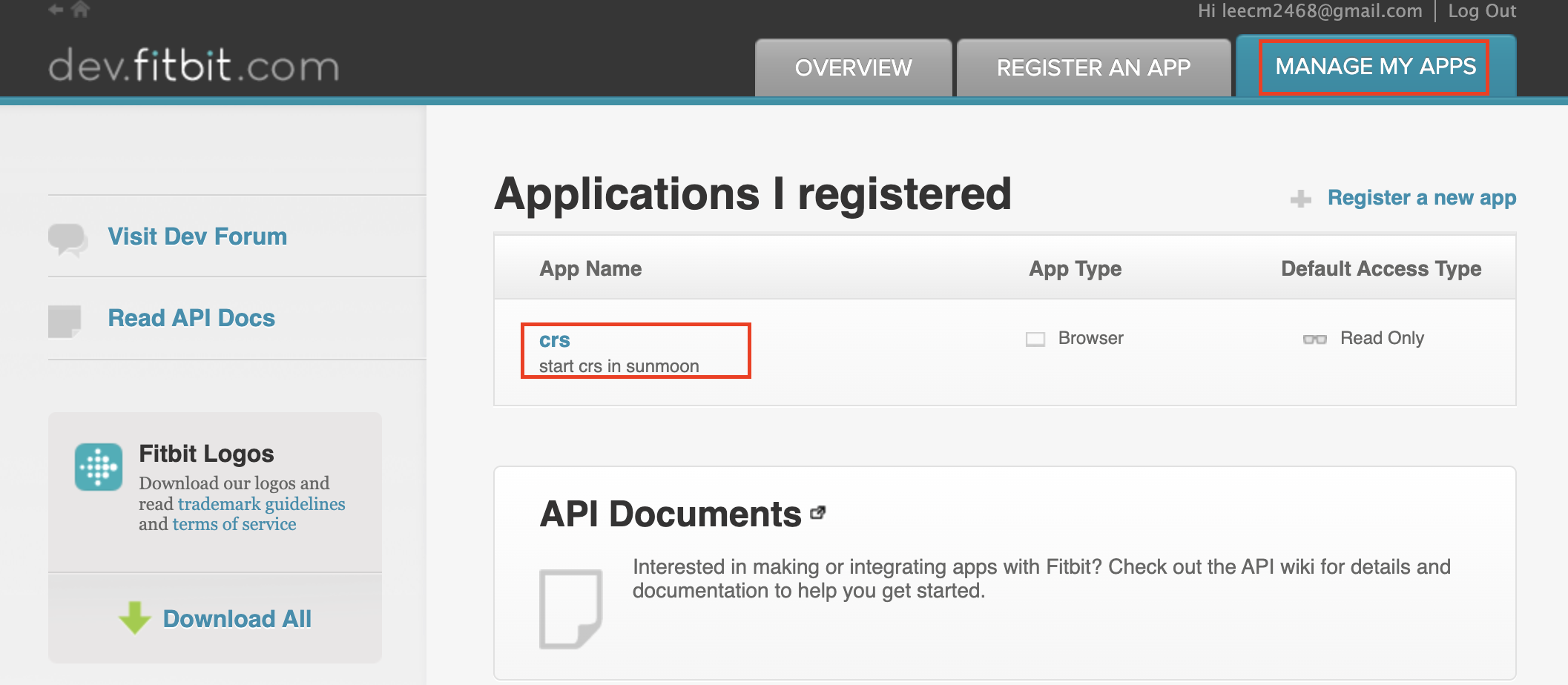
Task: Click the large page icon under API Documents
Action: point(570,609)
